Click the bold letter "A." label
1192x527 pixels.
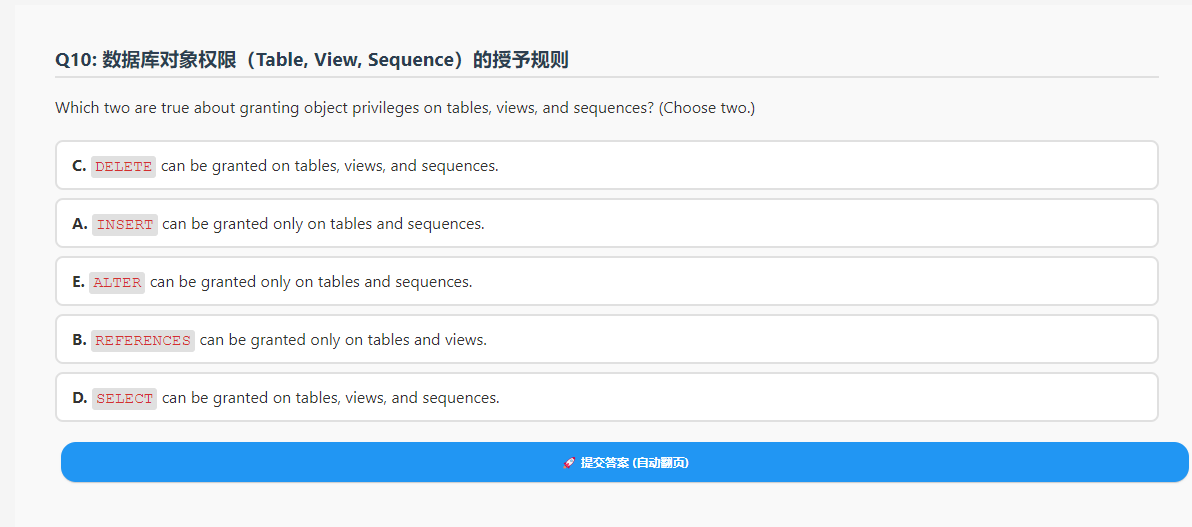coord(80,224)
